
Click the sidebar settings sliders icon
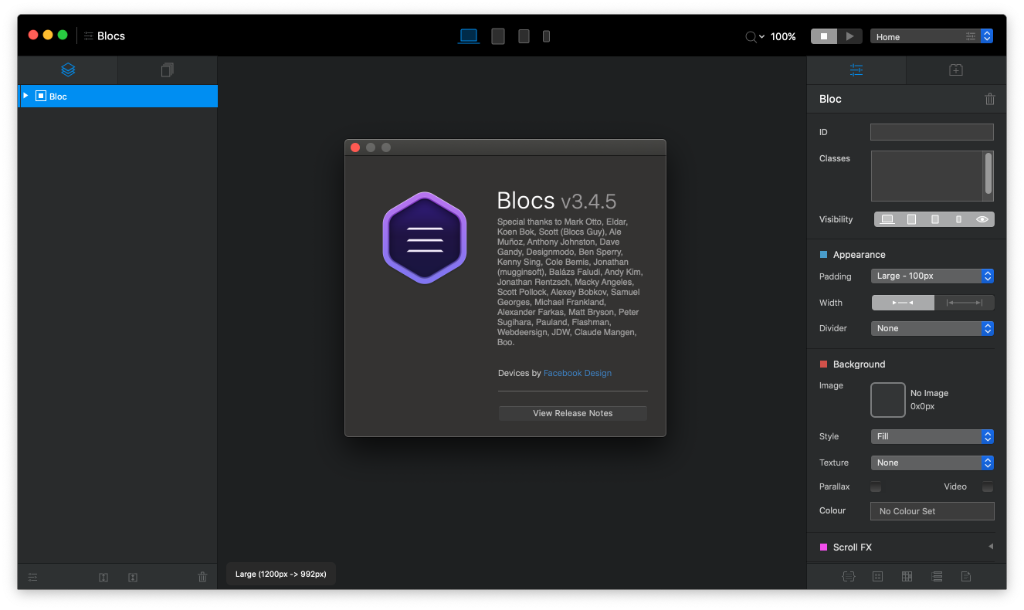click(x=33, y=577)
